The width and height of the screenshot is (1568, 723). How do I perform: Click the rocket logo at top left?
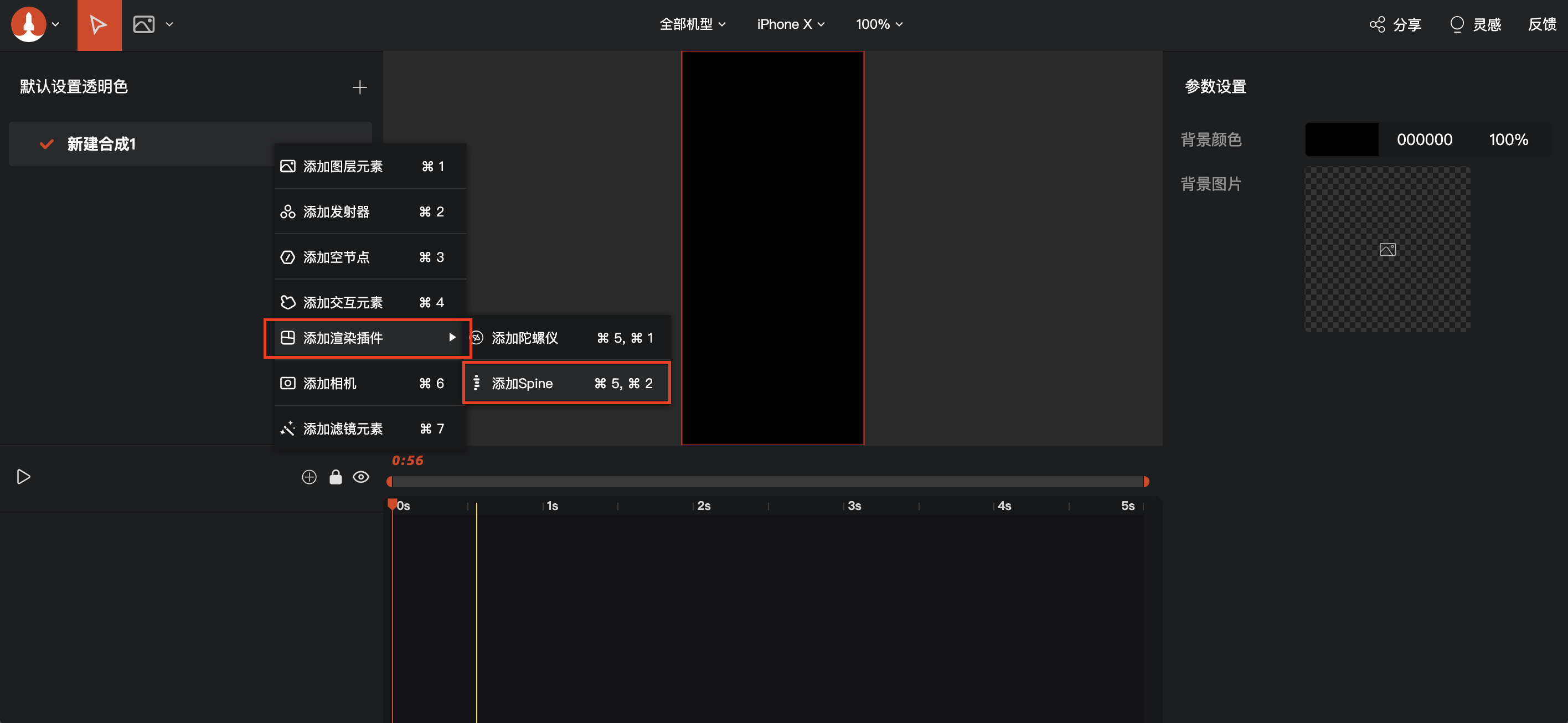29,24
